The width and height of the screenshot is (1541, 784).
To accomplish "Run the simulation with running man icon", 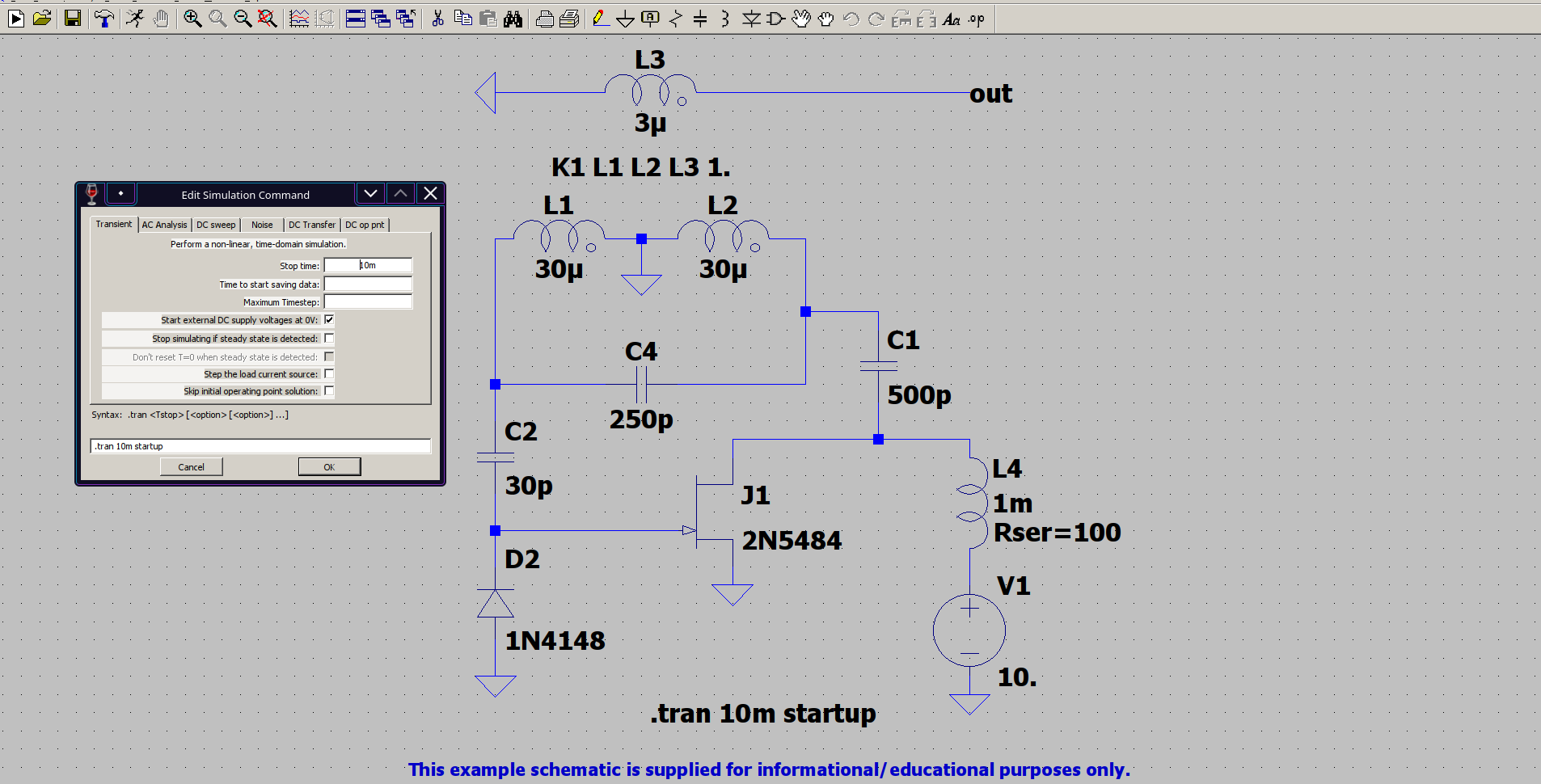I will pyautogui.click(x=135, y=19).
